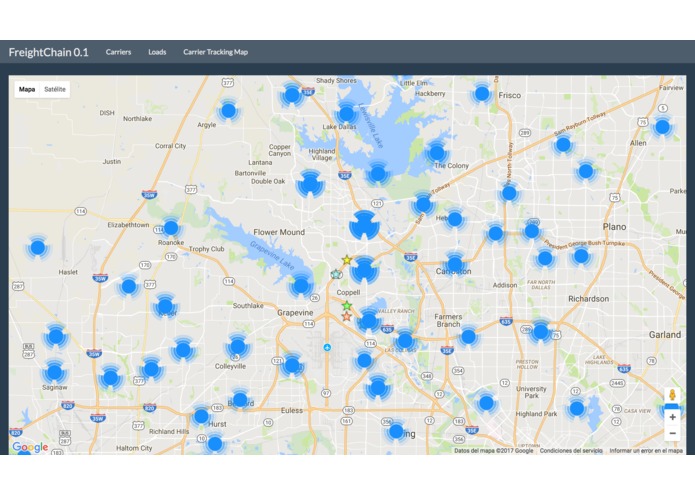Click the orange star marker near Valley Ranch
695x494 pixels.
347,316
